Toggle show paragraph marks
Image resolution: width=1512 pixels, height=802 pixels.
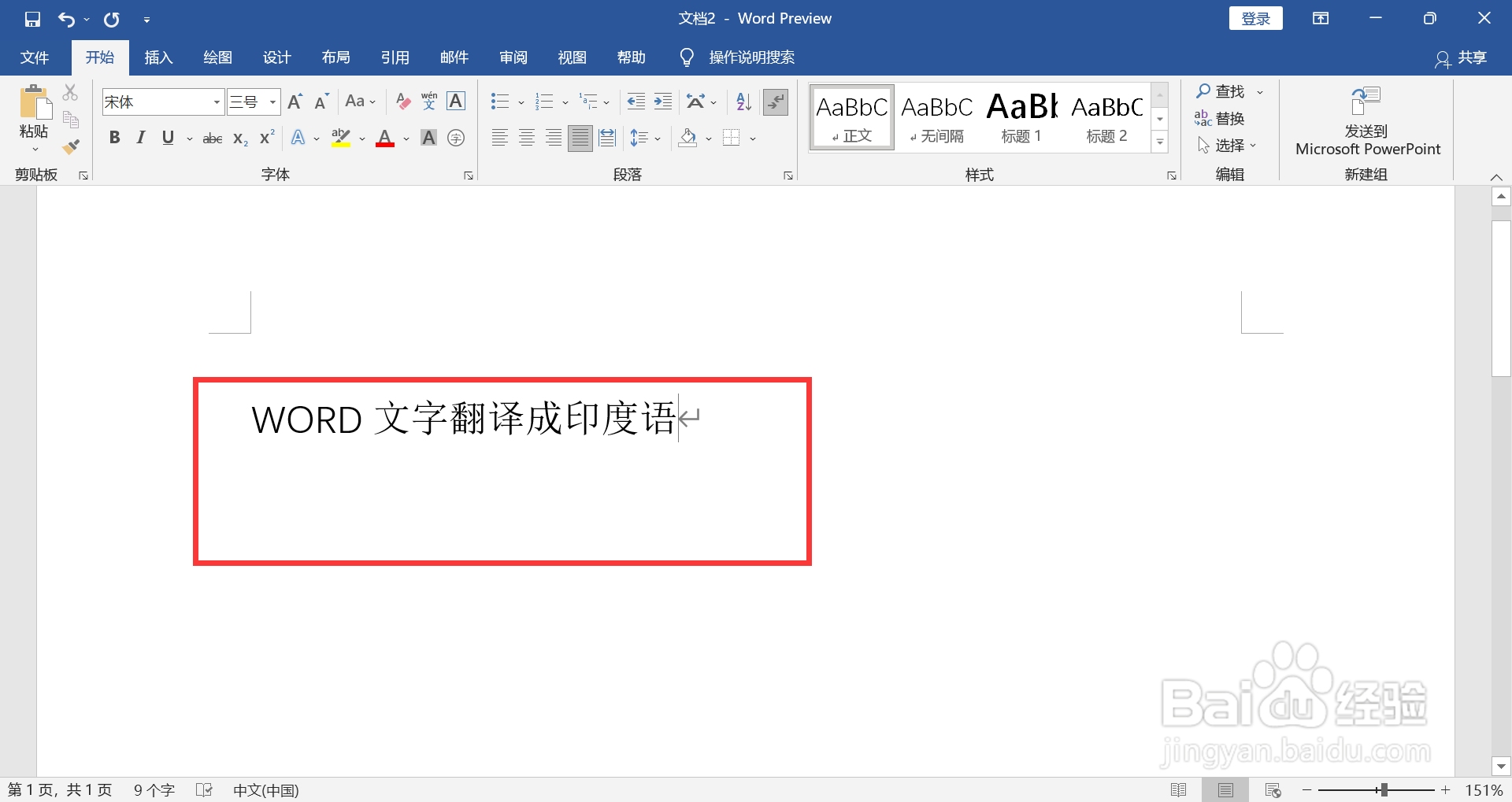(776, 102)
